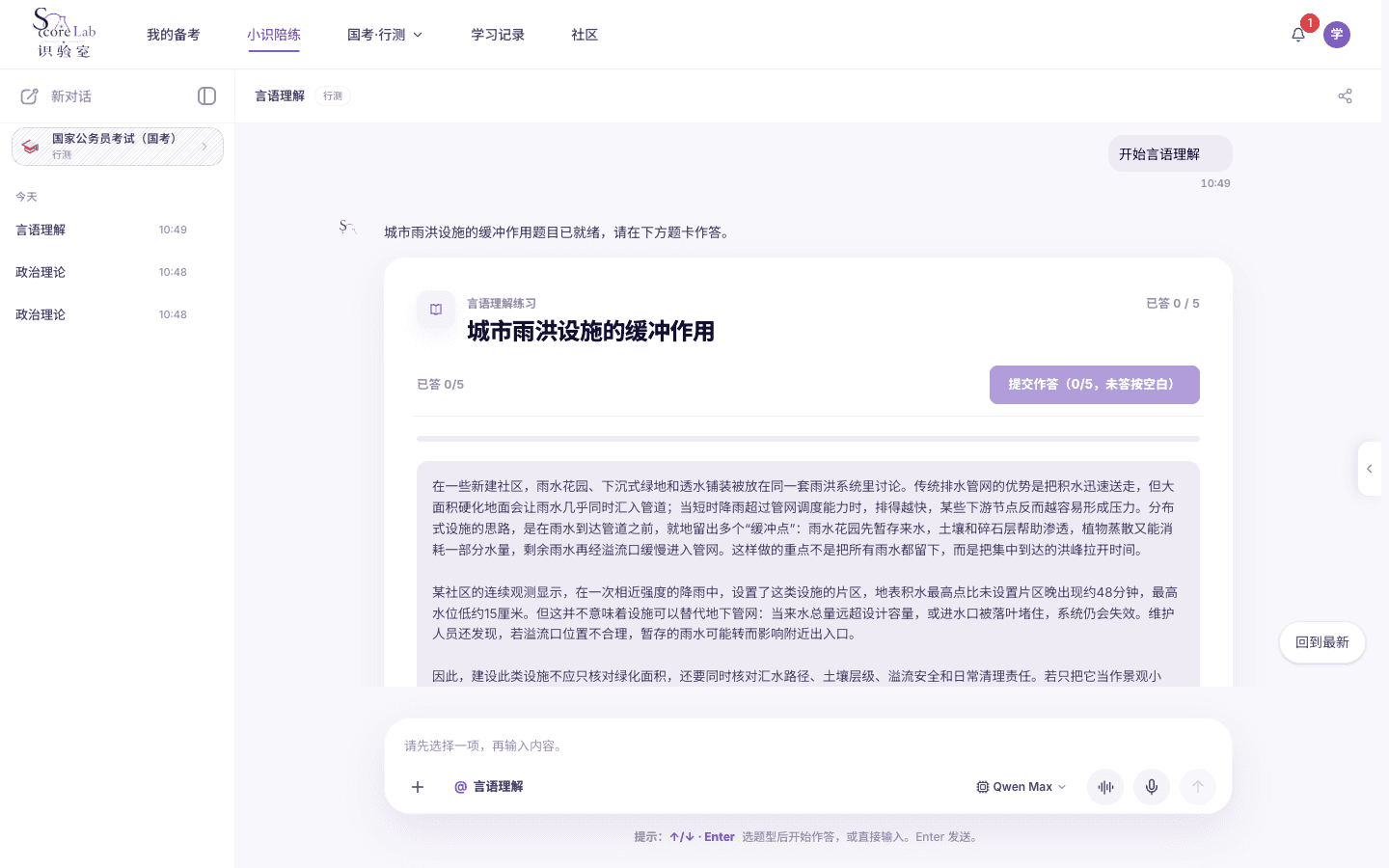Viewport: 1389px width, 868px height.
Task: Go to 我的备考 tab
Action: tap(174, 35)
